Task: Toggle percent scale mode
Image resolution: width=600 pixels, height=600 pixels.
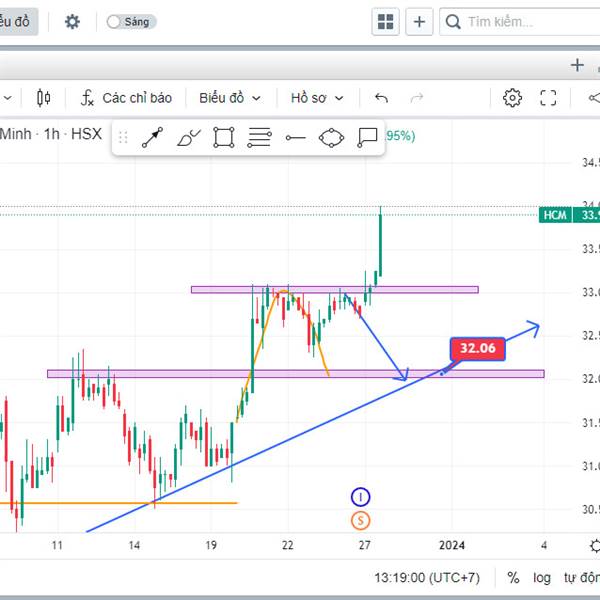Action: tap(513, 577)
